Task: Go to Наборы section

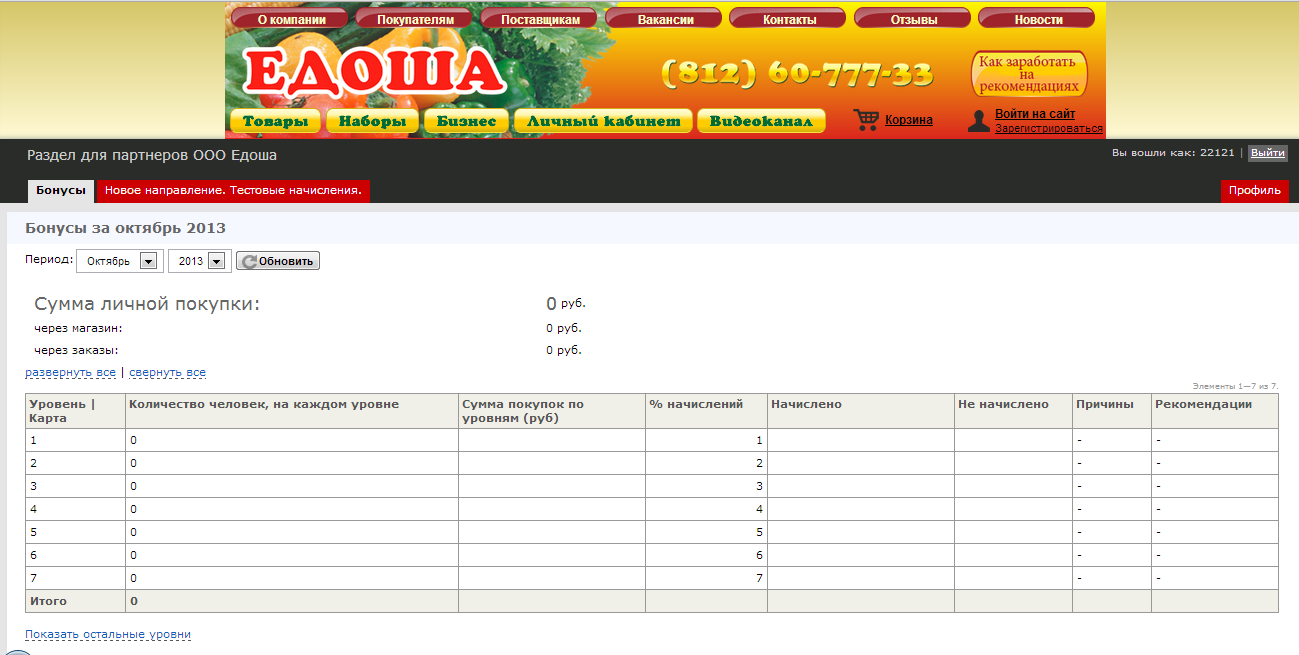Action: 372,121
